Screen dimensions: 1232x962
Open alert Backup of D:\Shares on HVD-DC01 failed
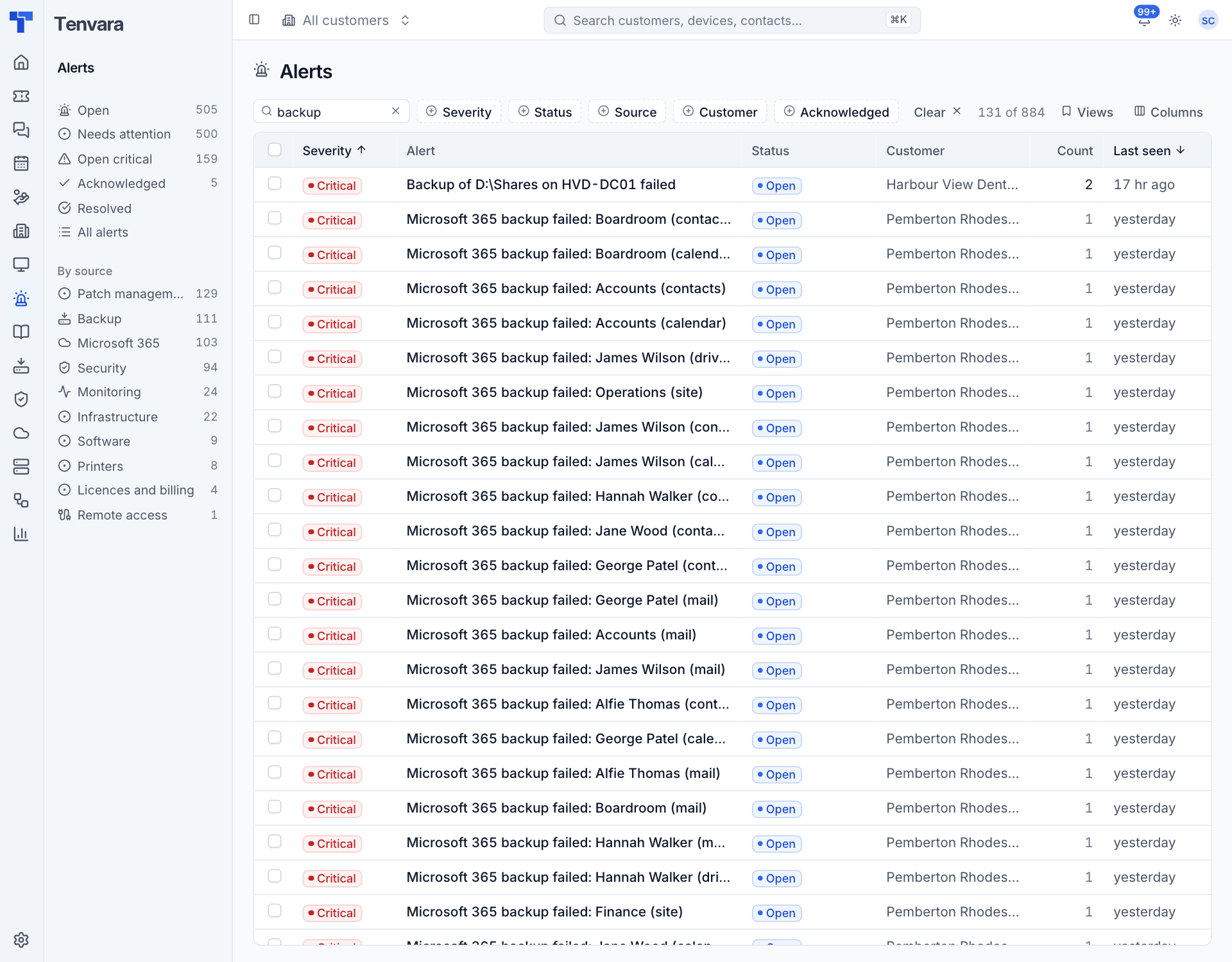[541, 185]
